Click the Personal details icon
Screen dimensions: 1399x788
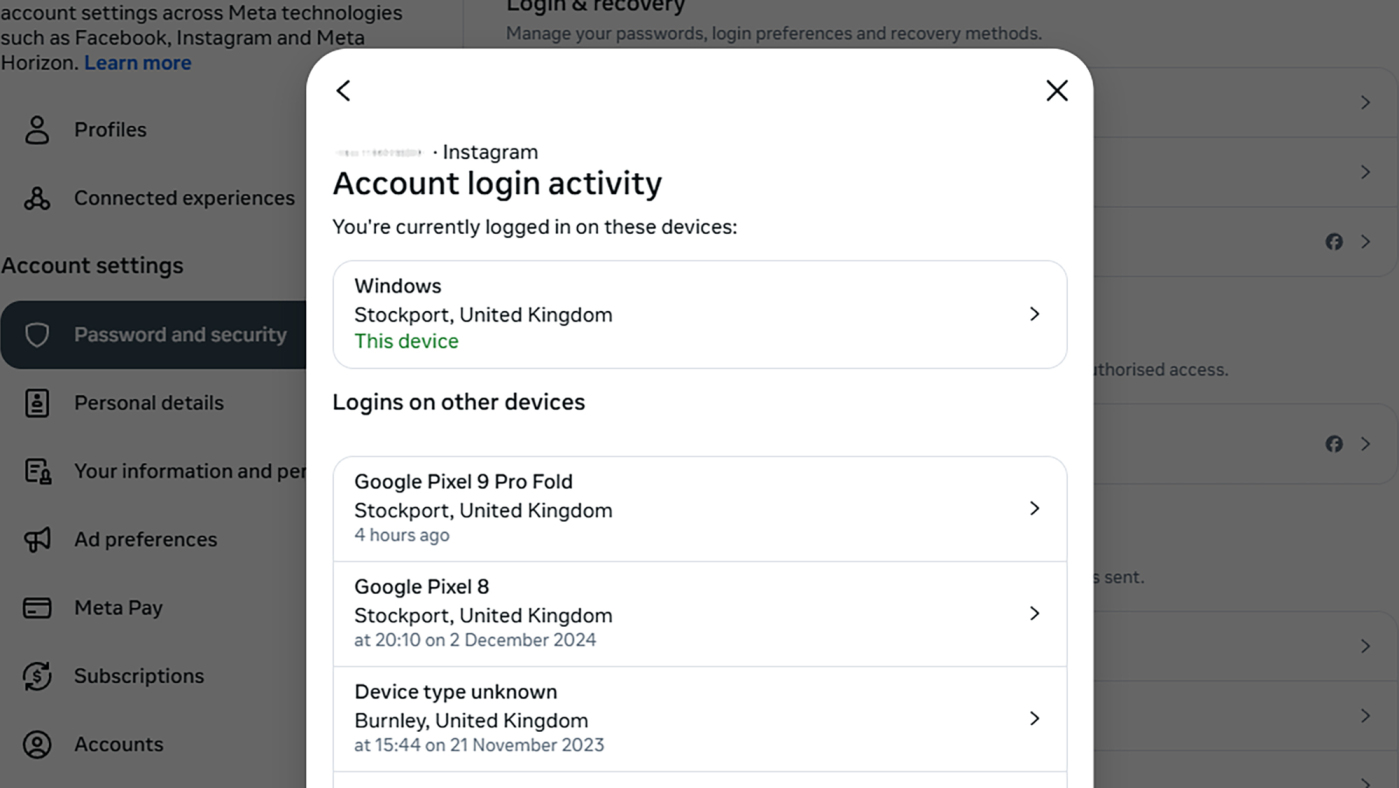37,403
